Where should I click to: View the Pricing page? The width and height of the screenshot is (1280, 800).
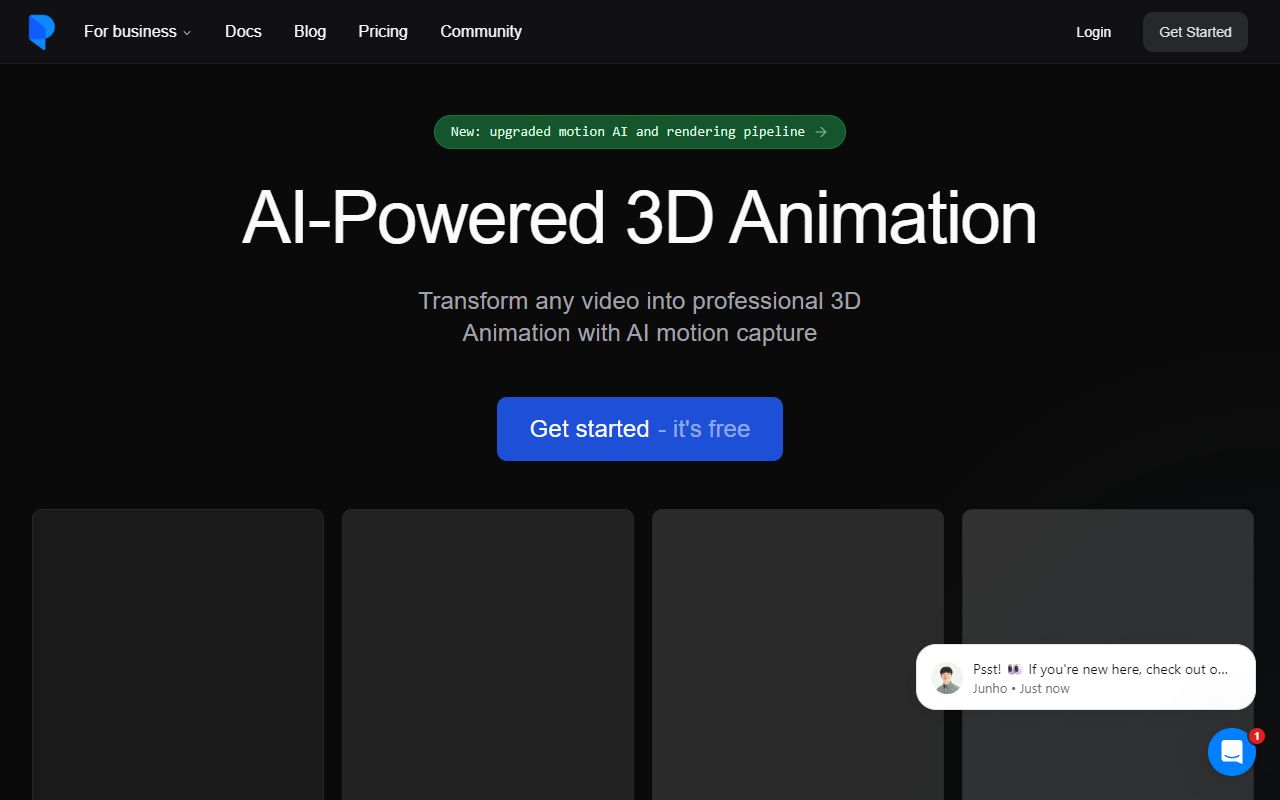coord(382,31)
